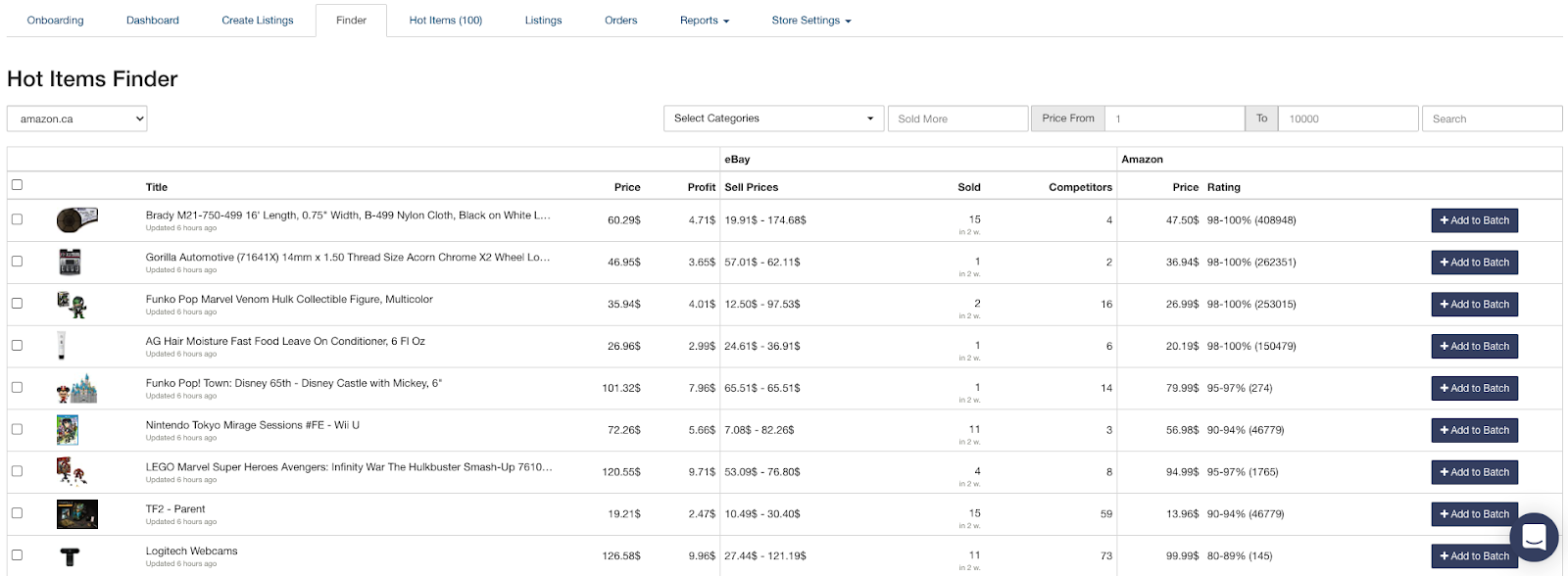Sort by the Sold column header

click(969, 187)
